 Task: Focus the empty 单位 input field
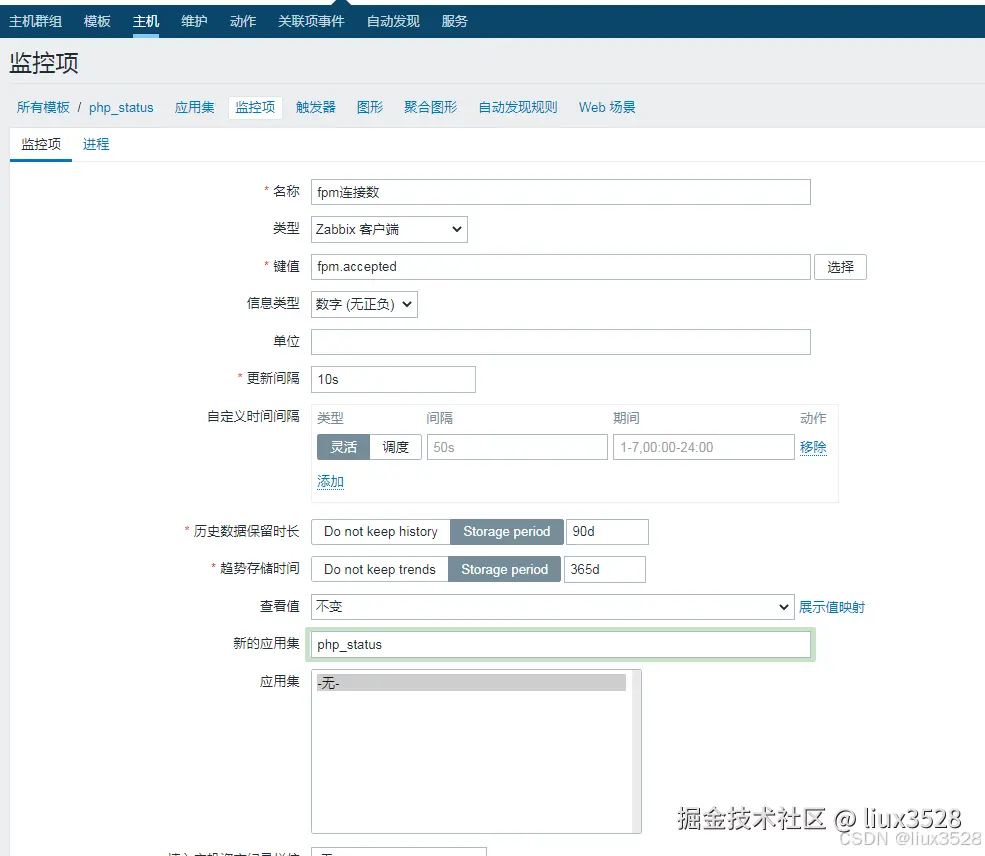click(x=560, y=342)
